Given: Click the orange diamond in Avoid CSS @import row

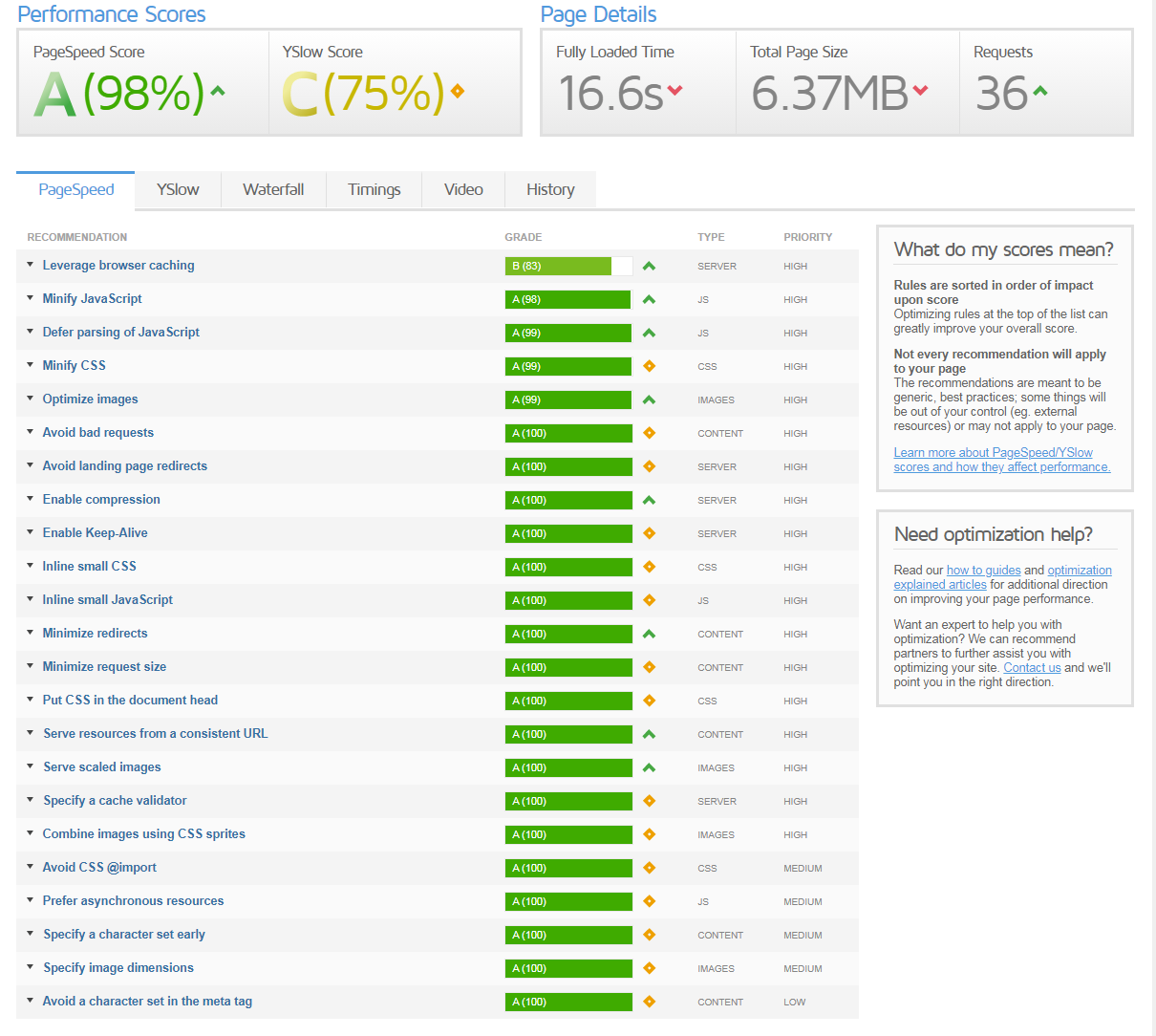Looking at the screenshot, I should (x=650, y=868).
